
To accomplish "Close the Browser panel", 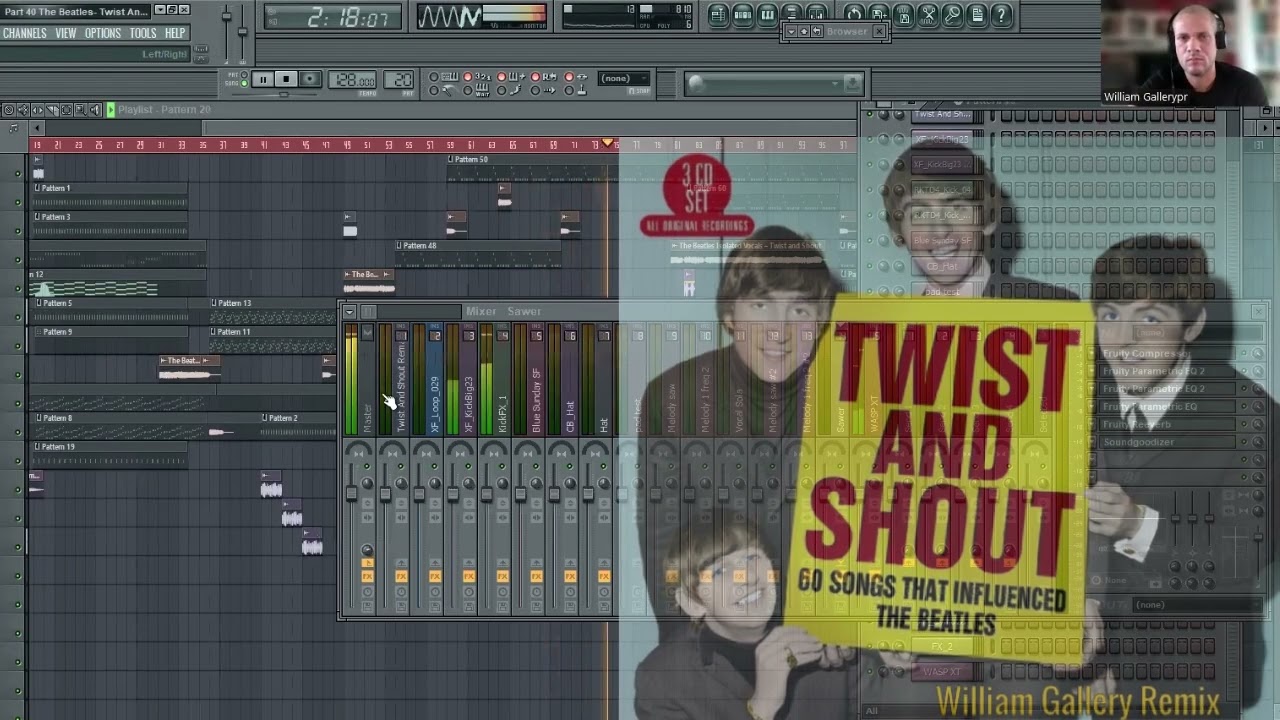I will [879, 32].
